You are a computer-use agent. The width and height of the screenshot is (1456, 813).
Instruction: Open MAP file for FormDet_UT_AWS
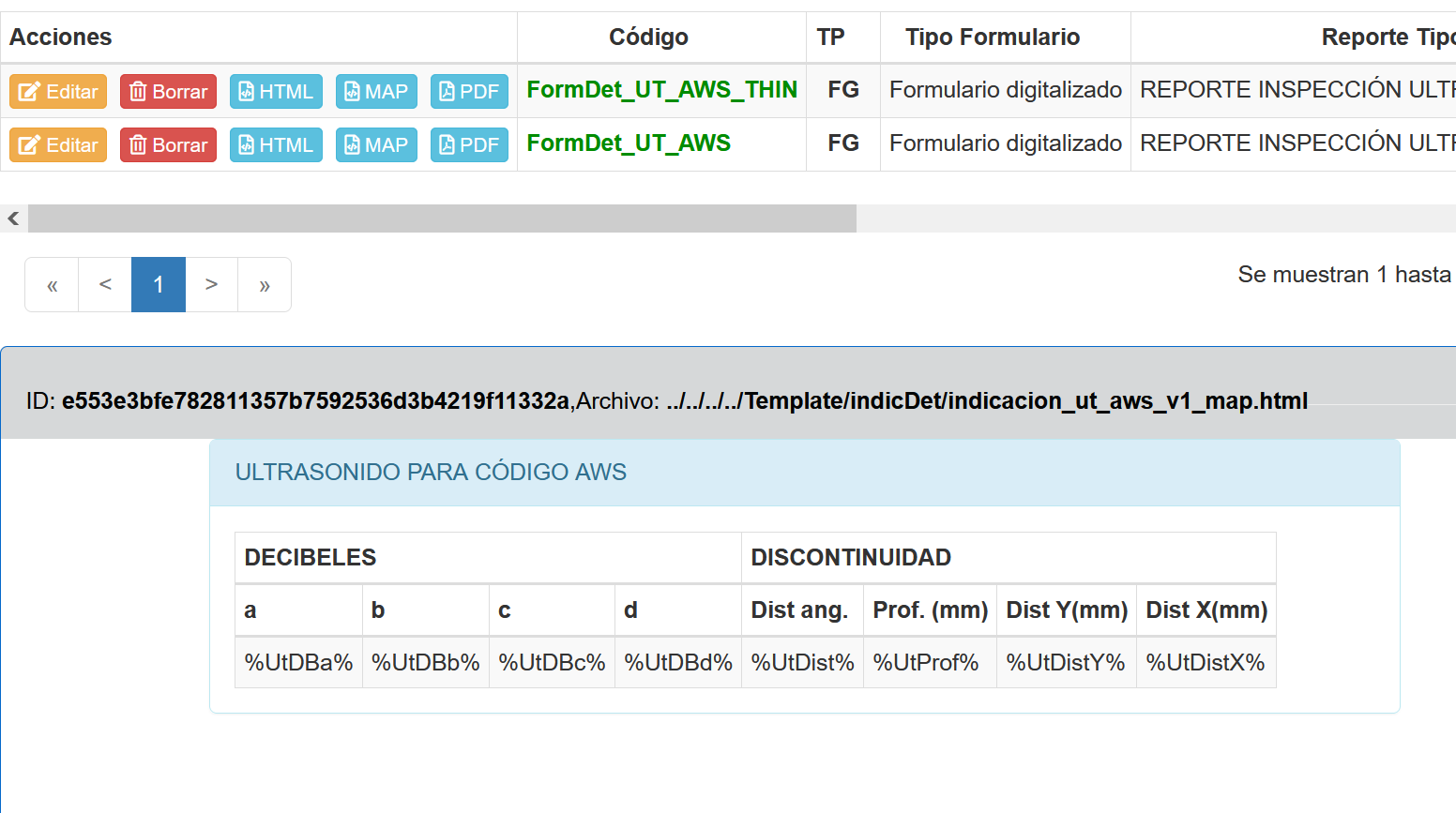coord(376,145)
